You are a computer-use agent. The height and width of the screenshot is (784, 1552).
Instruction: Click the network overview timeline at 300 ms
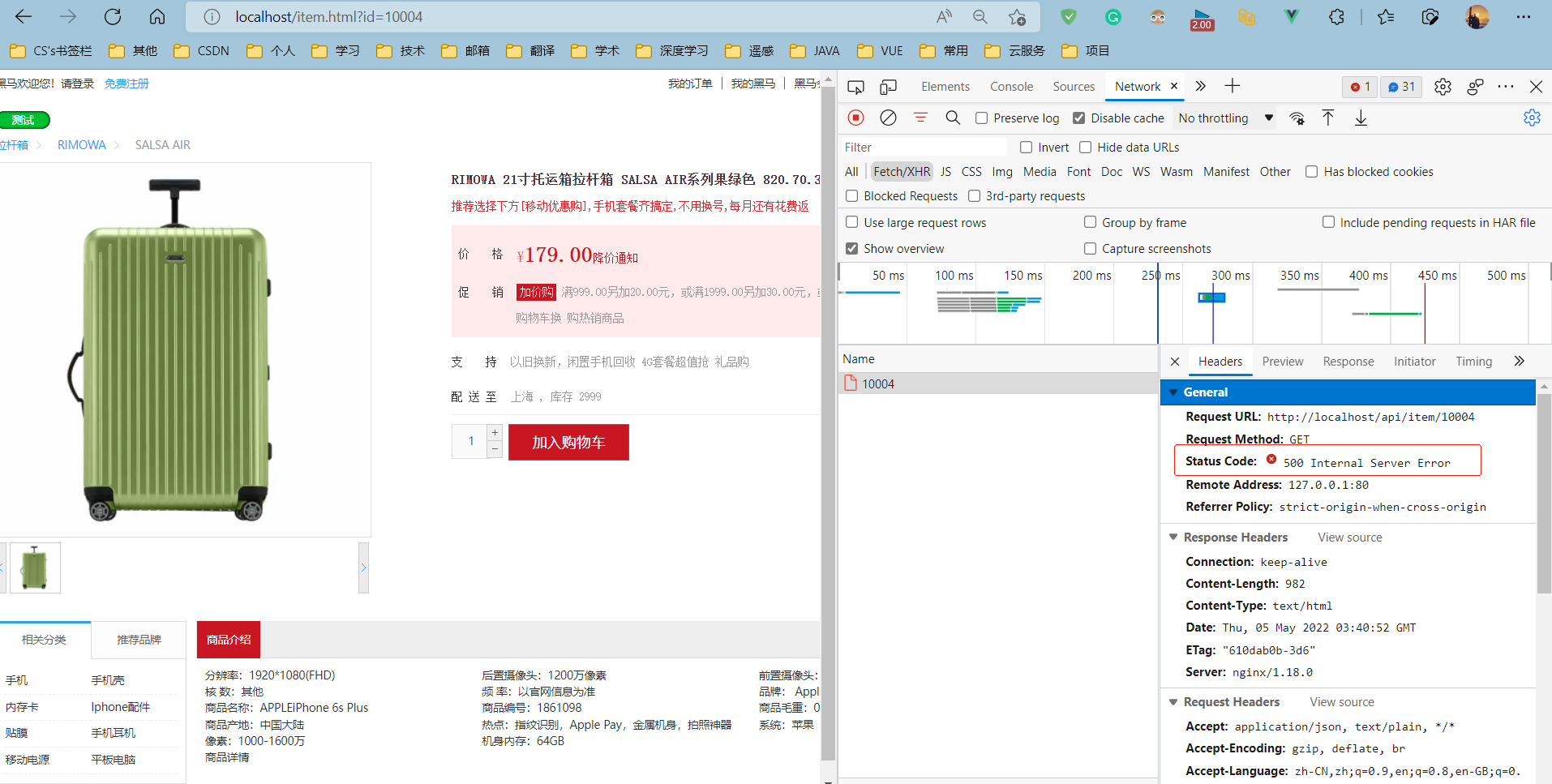tap(1230, 276)
